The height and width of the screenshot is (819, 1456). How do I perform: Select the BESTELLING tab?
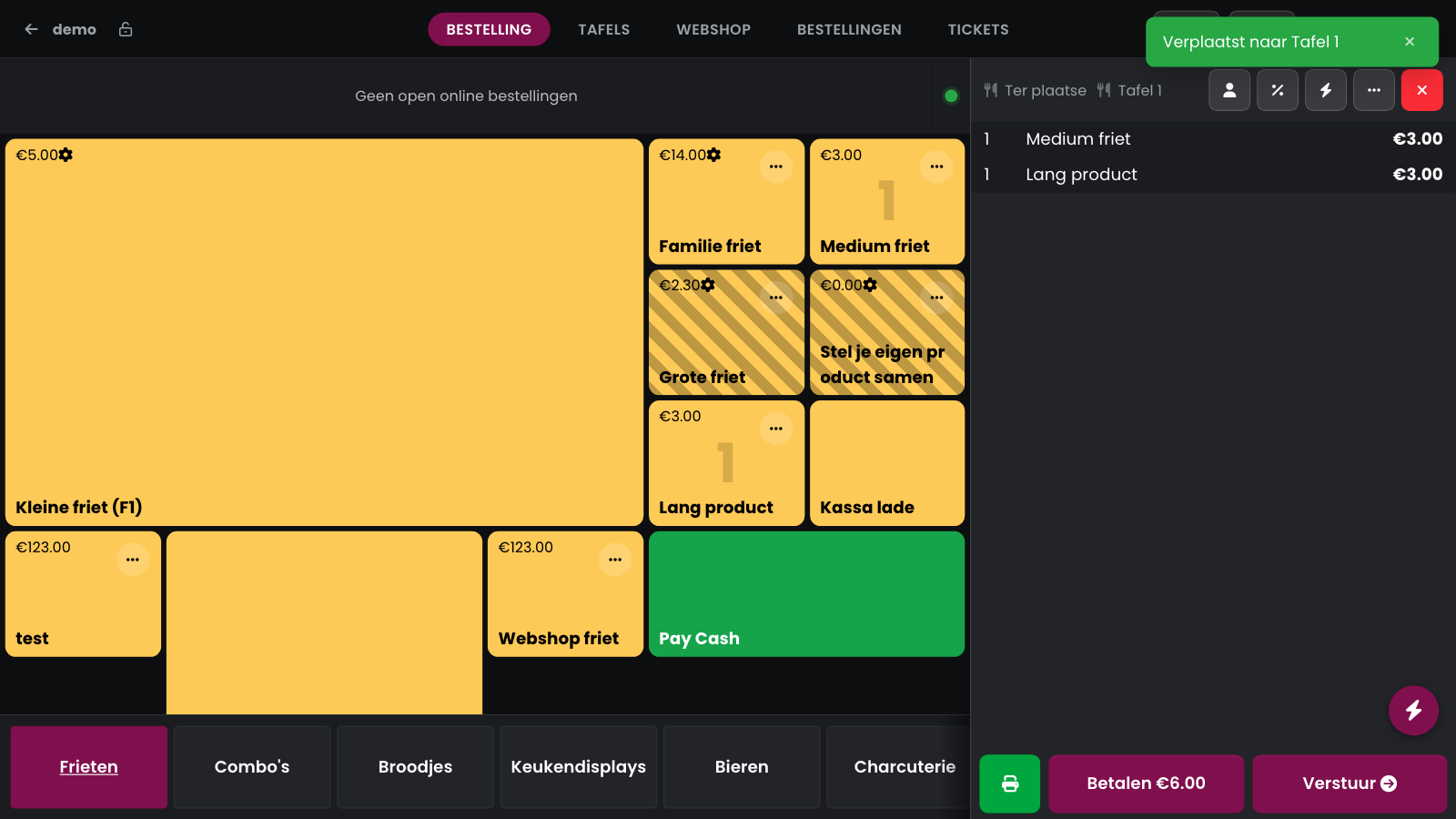(489, 29)
